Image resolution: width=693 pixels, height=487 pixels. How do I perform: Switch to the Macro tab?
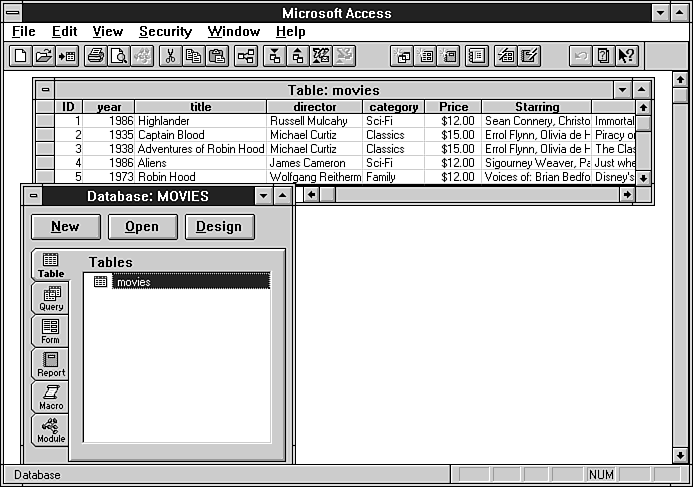[x=51, y=397]
